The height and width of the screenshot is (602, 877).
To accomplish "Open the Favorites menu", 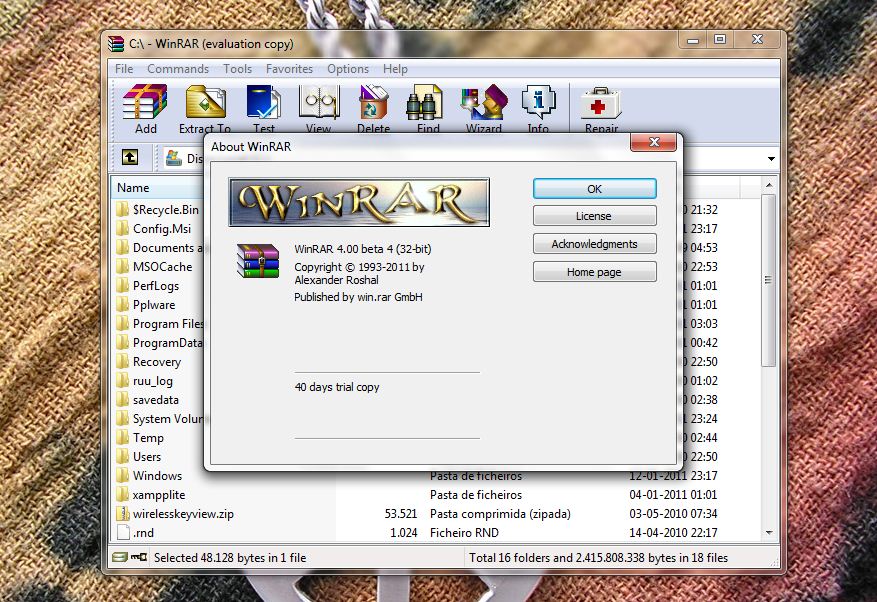I will 289,69.
